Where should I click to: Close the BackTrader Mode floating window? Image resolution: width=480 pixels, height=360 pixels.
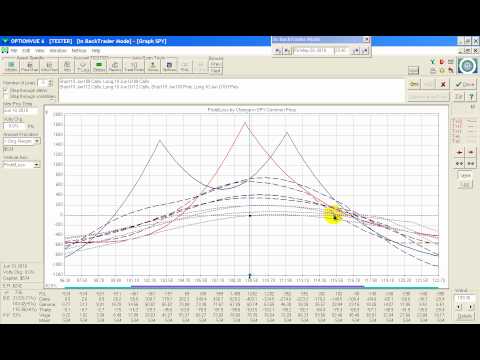[x=366, y=40]
